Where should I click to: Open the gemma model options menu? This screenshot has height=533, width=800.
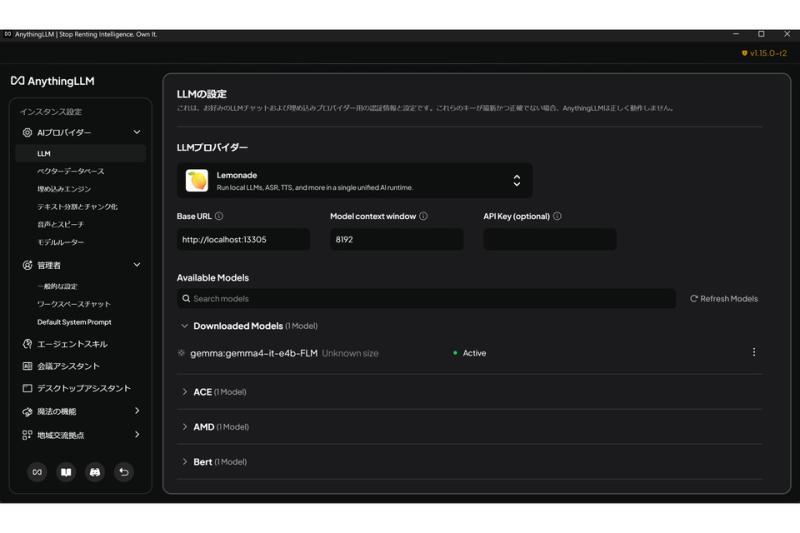pyautogui.click(x=754, y=352)
